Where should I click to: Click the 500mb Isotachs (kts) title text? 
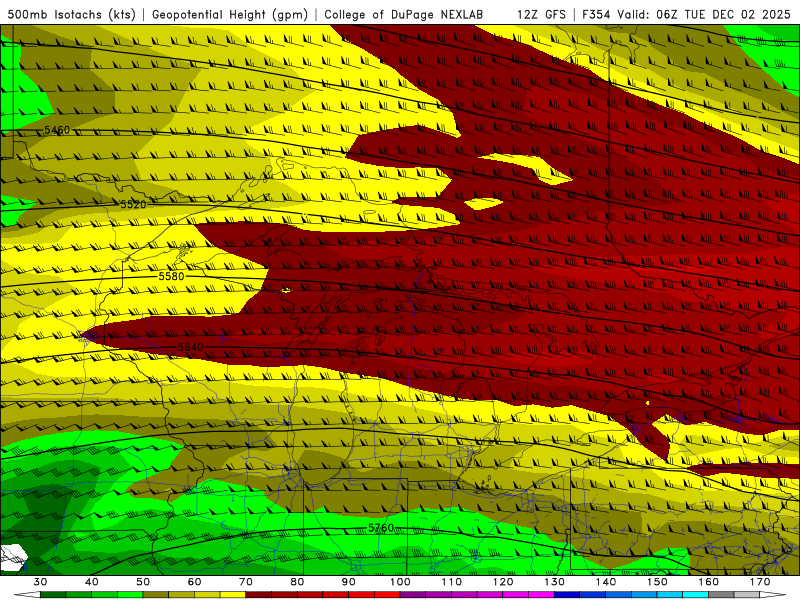point(71,14)
